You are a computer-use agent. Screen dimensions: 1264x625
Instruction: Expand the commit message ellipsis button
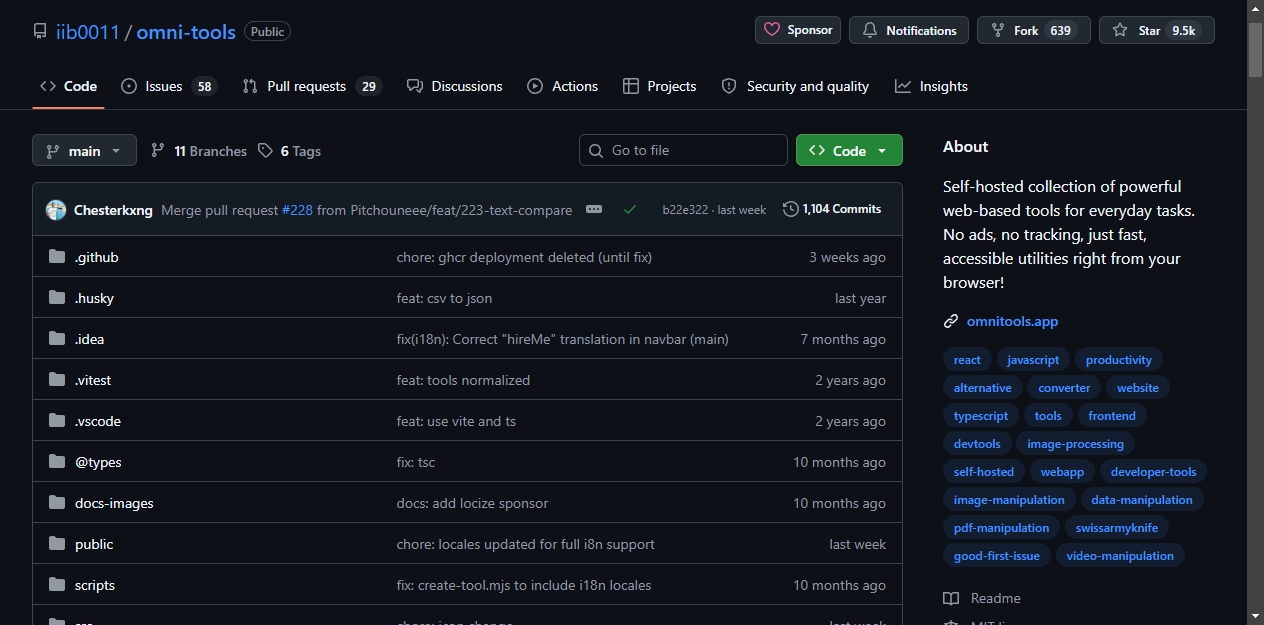[594, 209]
